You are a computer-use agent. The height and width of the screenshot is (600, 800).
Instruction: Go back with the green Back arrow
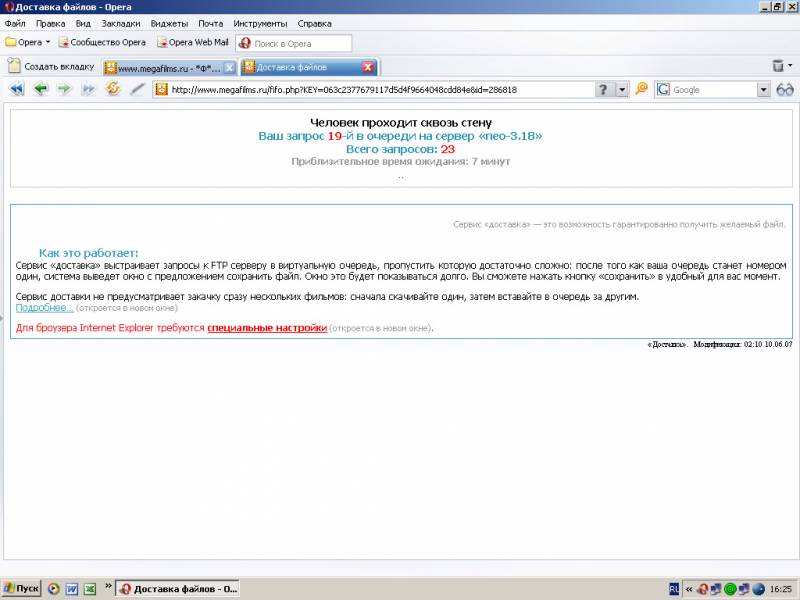pos(40,89)
